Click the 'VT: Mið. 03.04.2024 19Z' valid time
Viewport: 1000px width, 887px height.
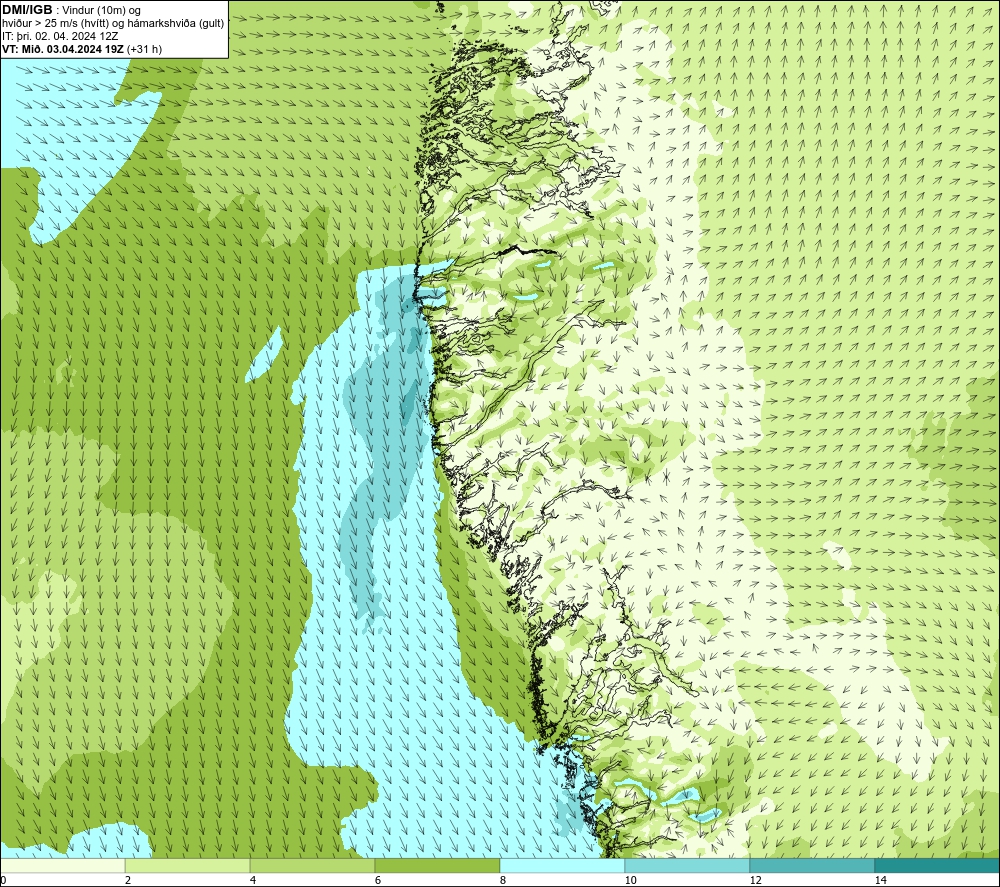pos(63,49)
